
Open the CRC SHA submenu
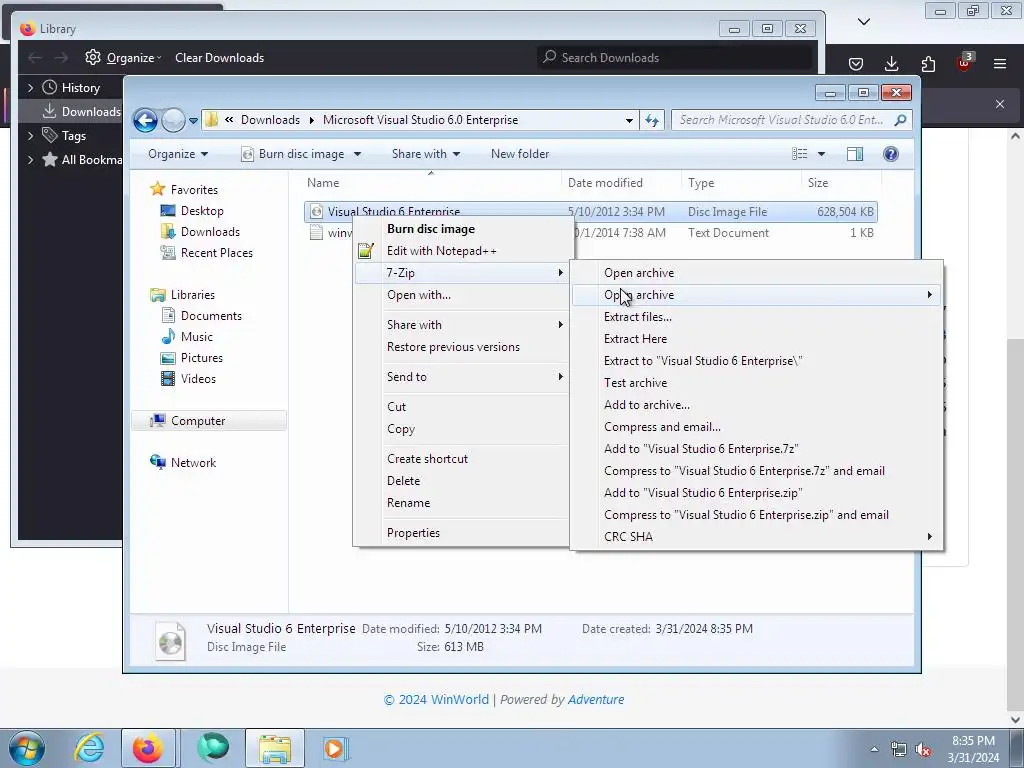756,537
